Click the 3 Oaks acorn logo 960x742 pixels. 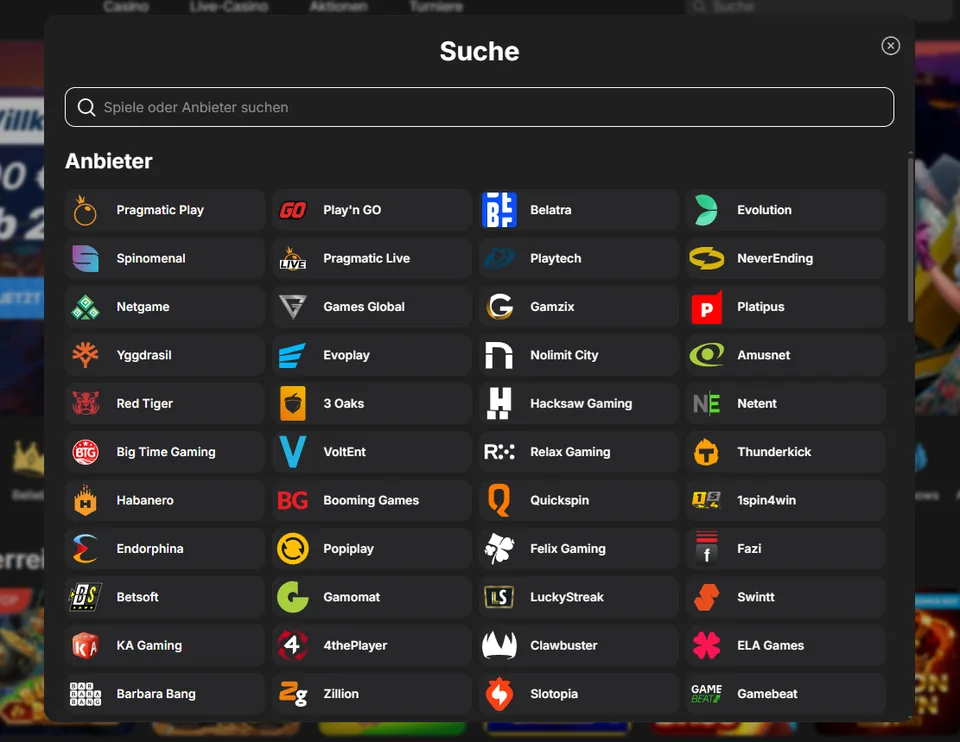293,403
